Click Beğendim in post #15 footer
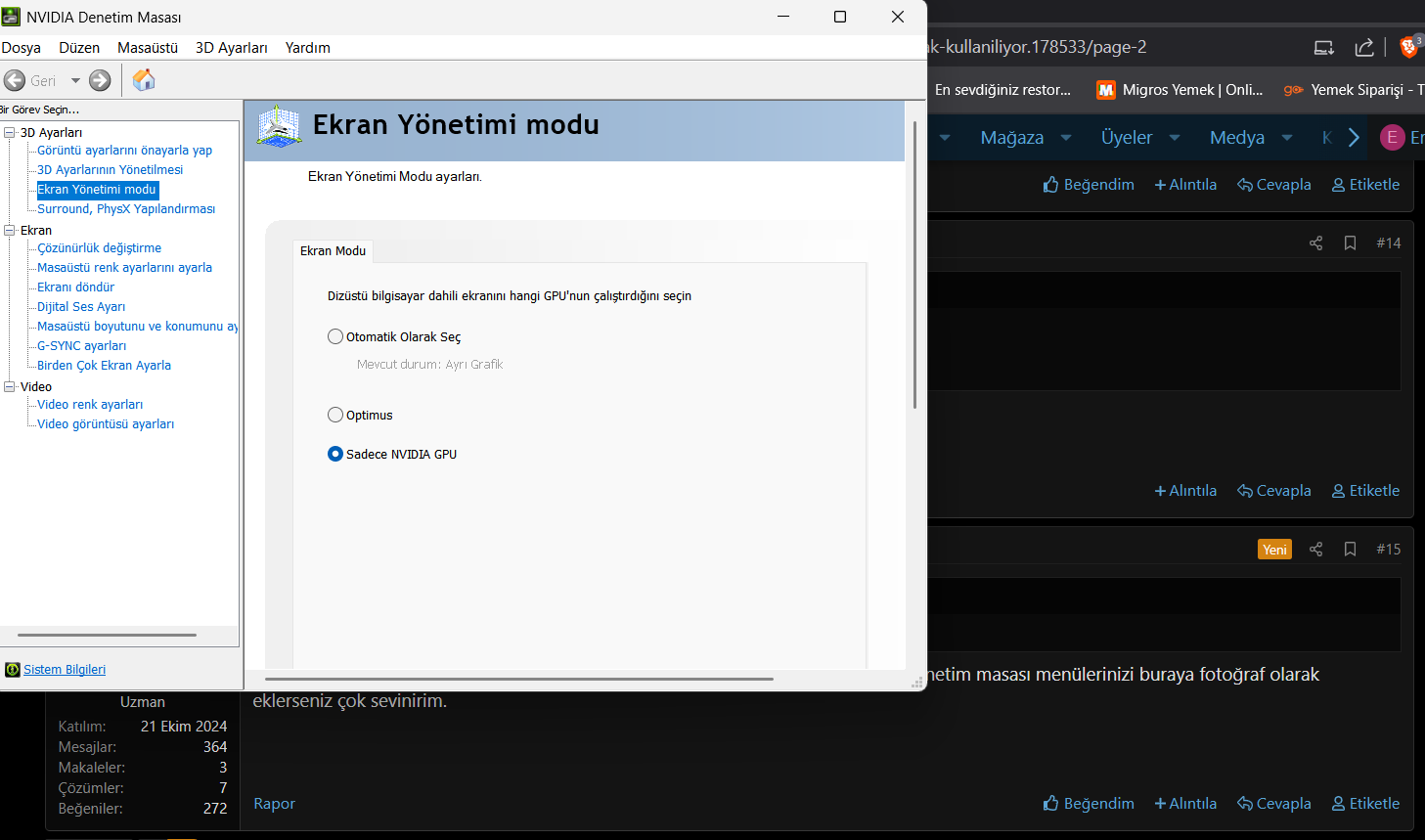This screenshot has height=840, width=1425. point(1089,804)
